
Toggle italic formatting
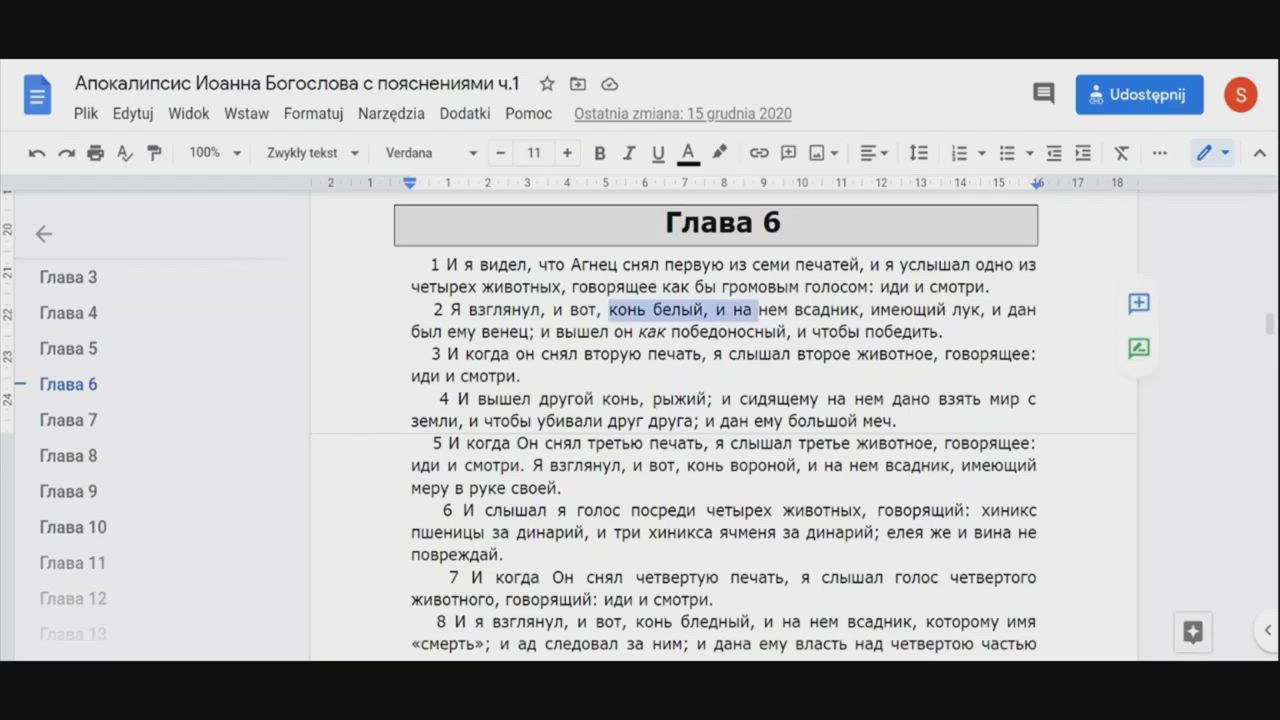629,153
